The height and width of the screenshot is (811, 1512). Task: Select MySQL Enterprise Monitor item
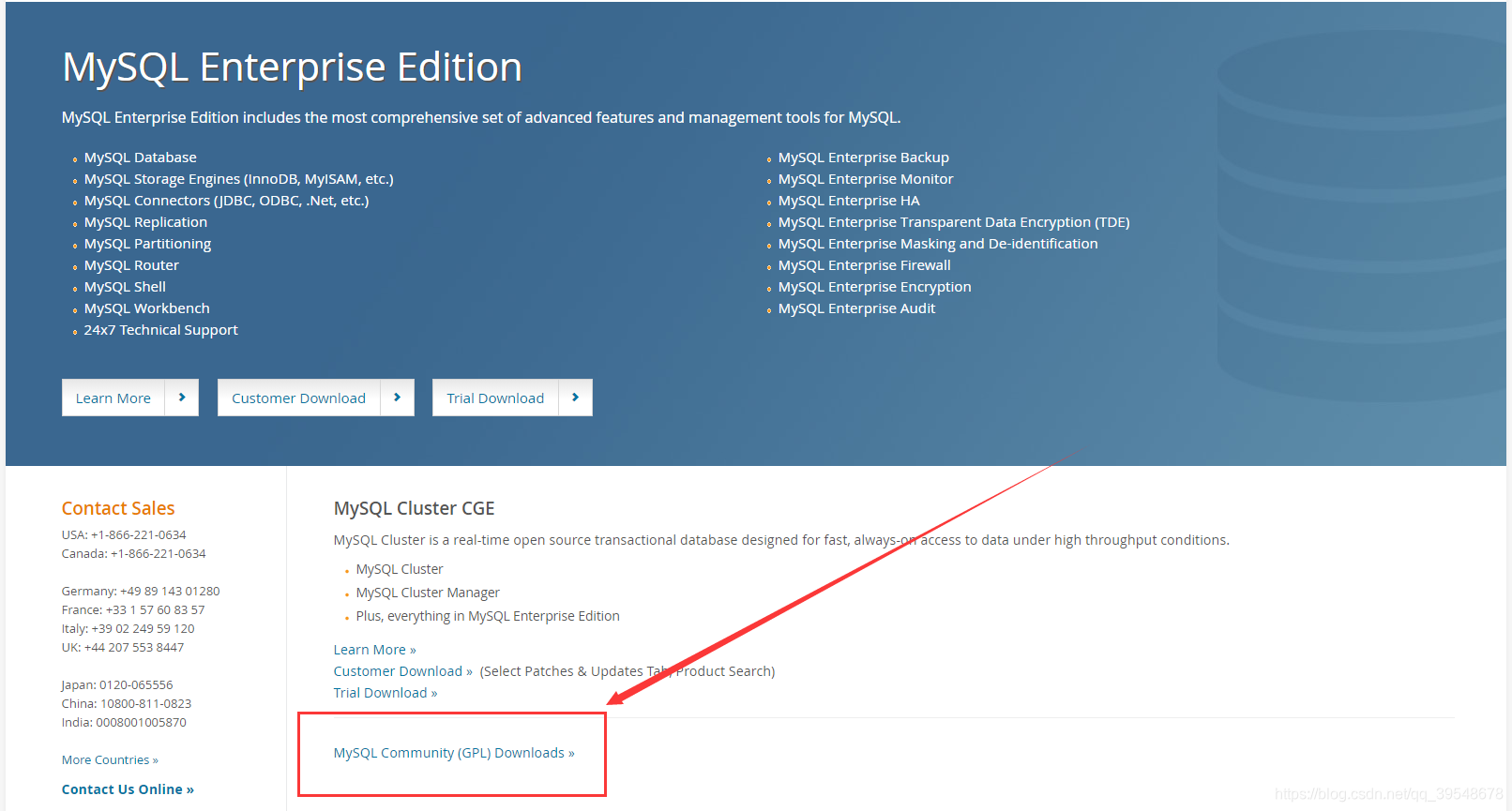pyautogui.click(x=866, y=179)
